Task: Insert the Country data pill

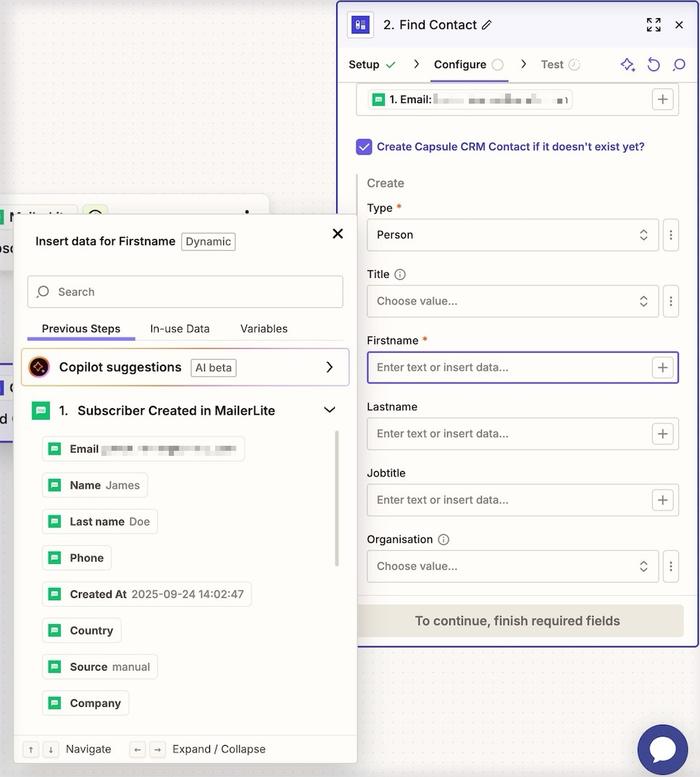Action: [x=82, y=630]
